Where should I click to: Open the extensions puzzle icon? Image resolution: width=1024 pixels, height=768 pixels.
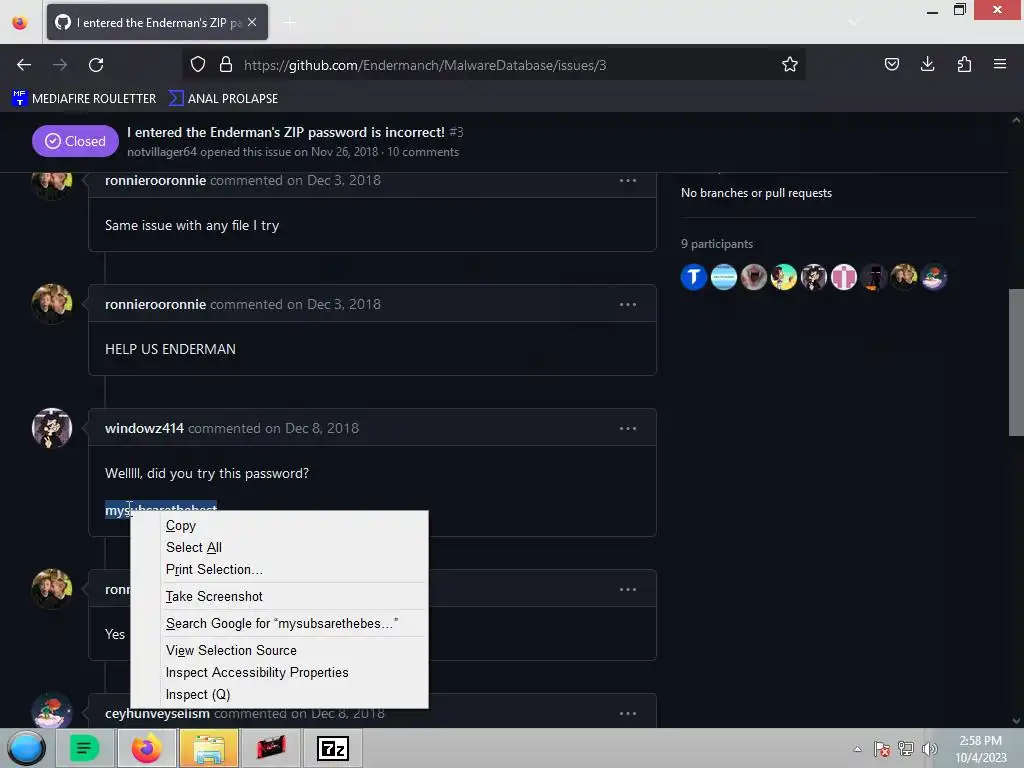click(964, 64)
